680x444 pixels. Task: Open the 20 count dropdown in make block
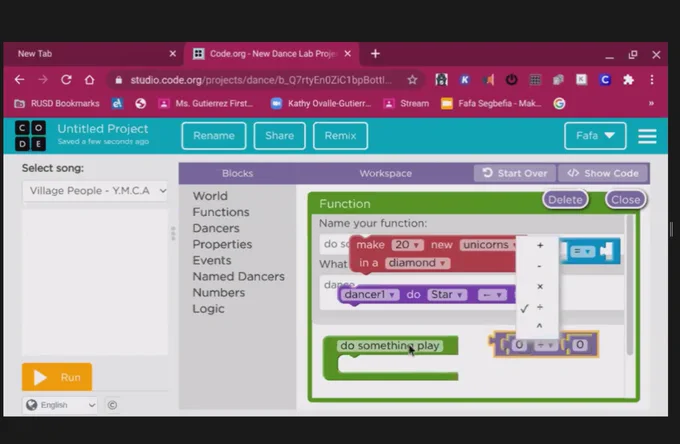click(x=407, y=245)
